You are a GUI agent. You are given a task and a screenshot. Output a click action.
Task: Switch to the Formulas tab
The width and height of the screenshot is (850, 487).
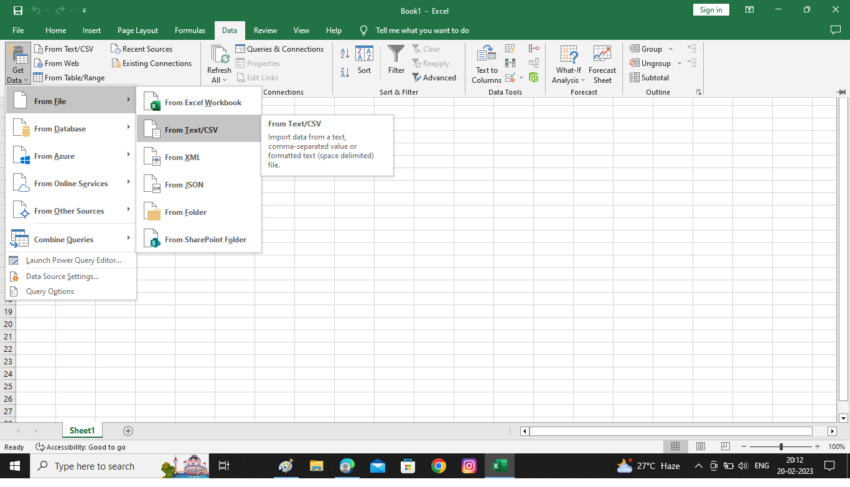(x=190, y=30)
